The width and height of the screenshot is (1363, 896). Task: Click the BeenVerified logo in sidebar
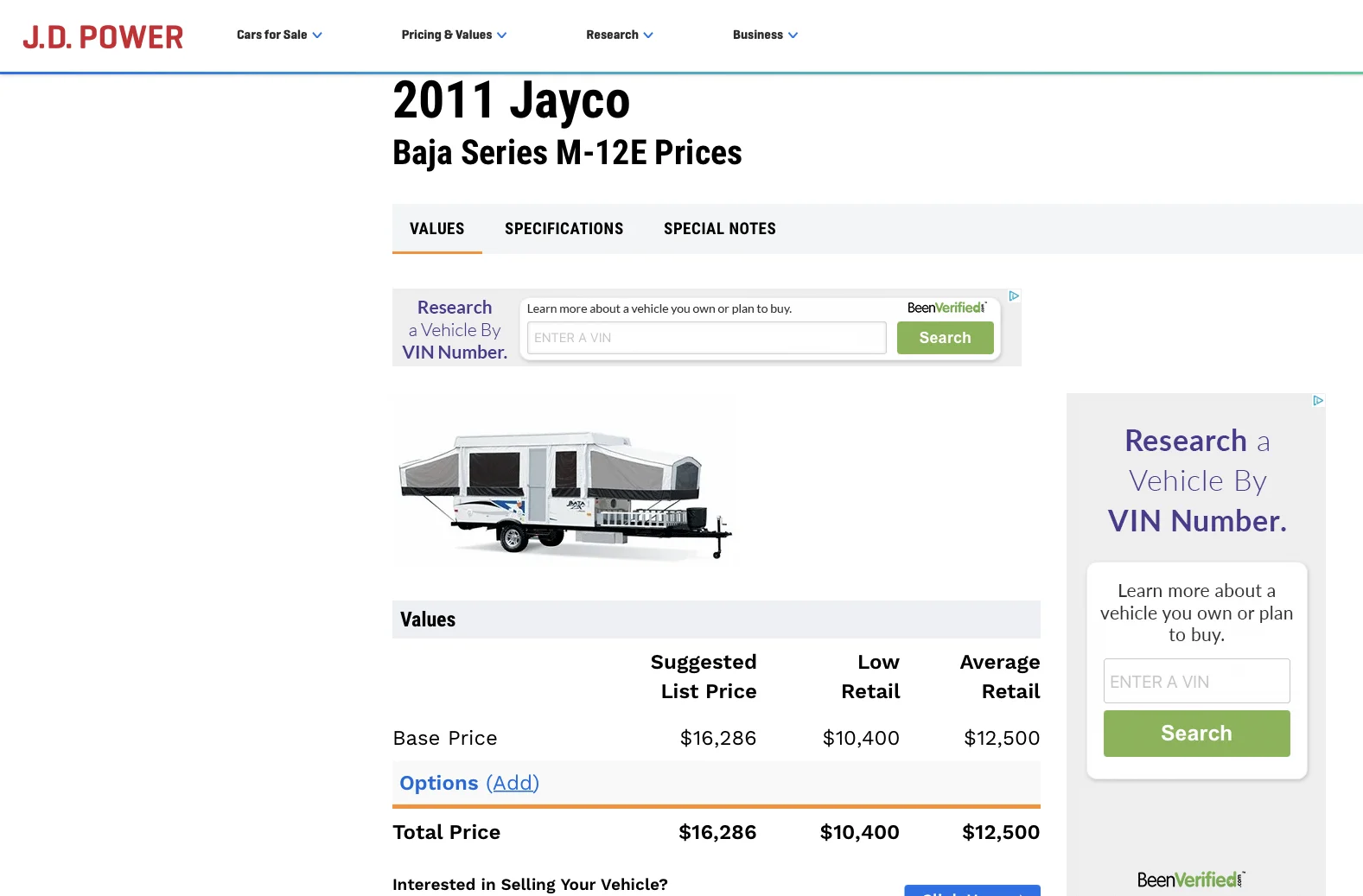1190,880
